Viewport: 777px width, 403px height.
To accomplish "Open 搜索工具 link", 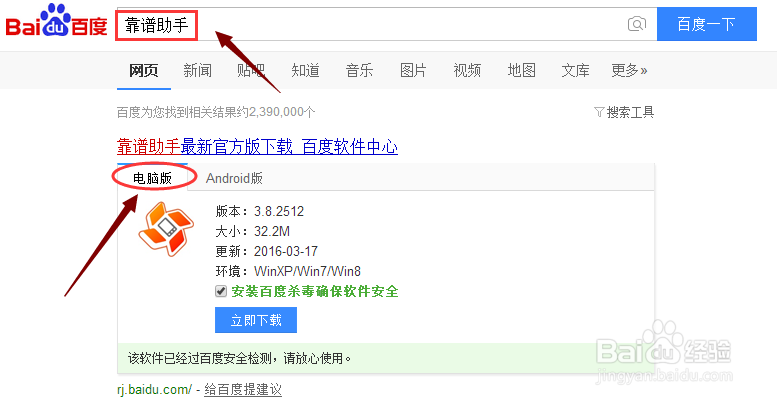I will point(630,113).
